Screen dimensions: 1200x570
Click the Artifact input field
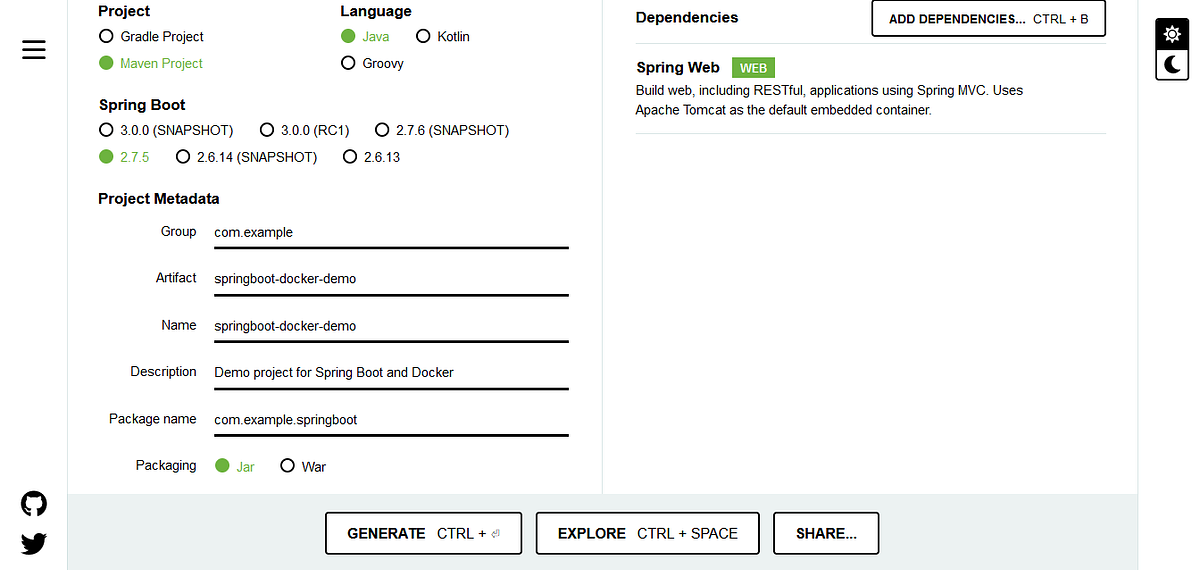pyautogui.click(x=391, y=279)
